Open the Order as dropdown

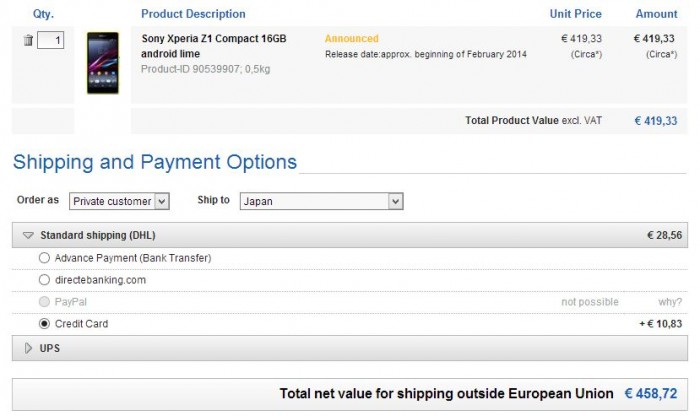click(119, 201)
